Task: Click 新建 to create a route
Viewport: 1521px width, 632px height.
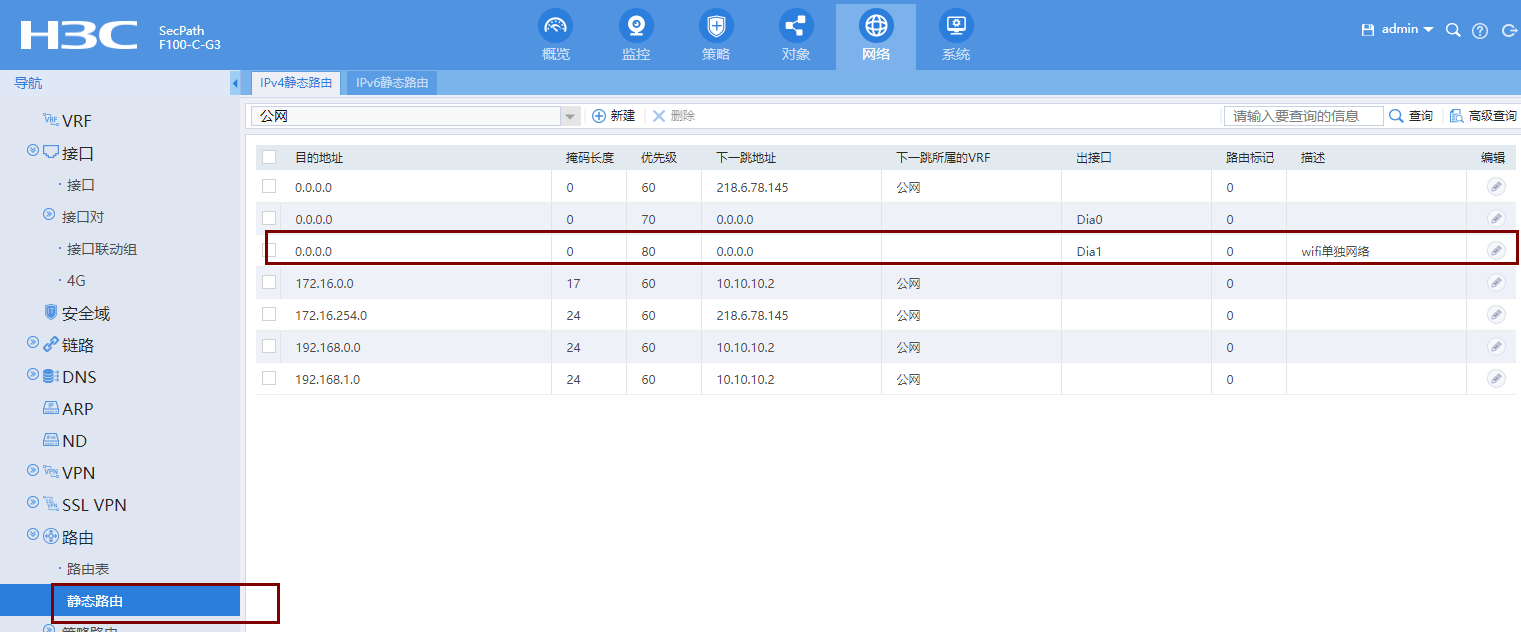Action: pos(614,115)
